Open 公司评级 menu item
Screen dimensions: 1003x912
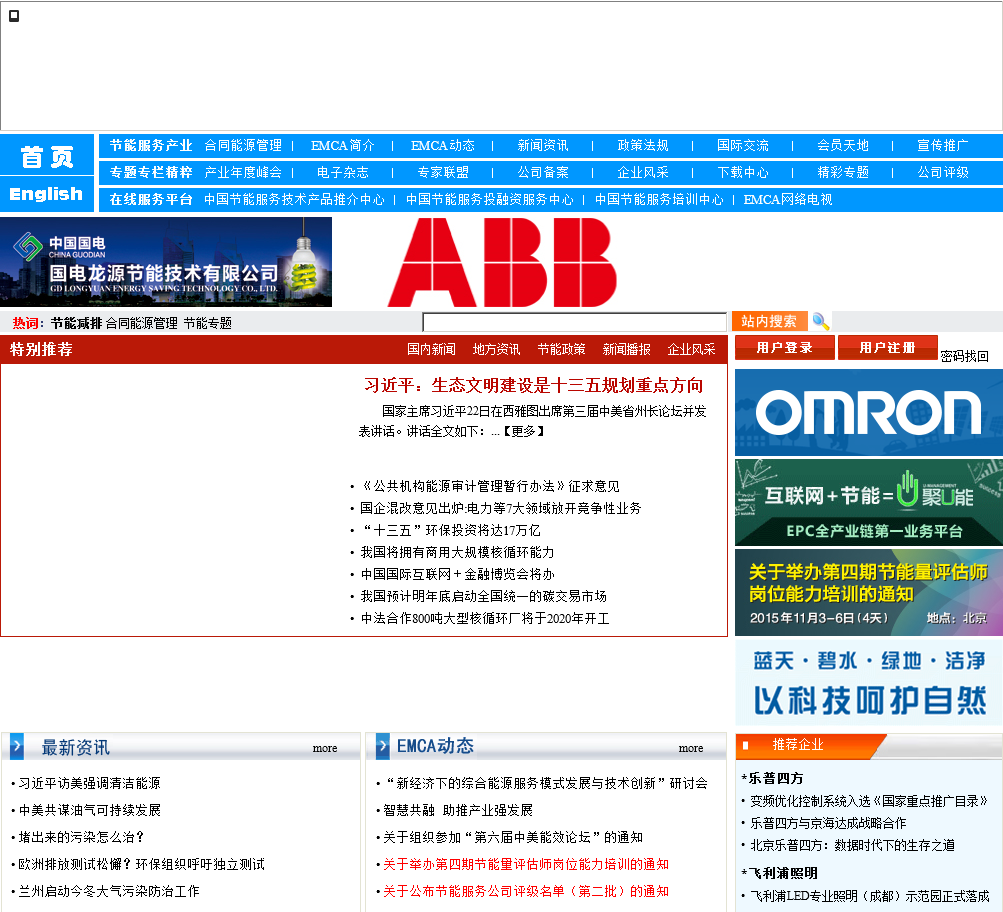(943, 173)
